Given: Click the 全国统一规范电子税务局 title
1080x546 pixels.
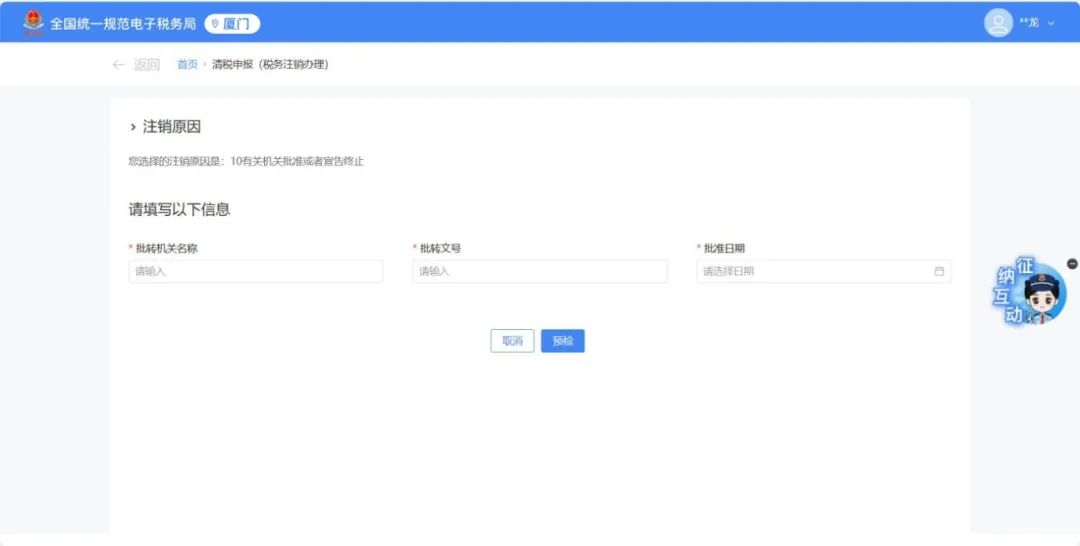Looking at the screenshot, I should [x=123, y=24].
